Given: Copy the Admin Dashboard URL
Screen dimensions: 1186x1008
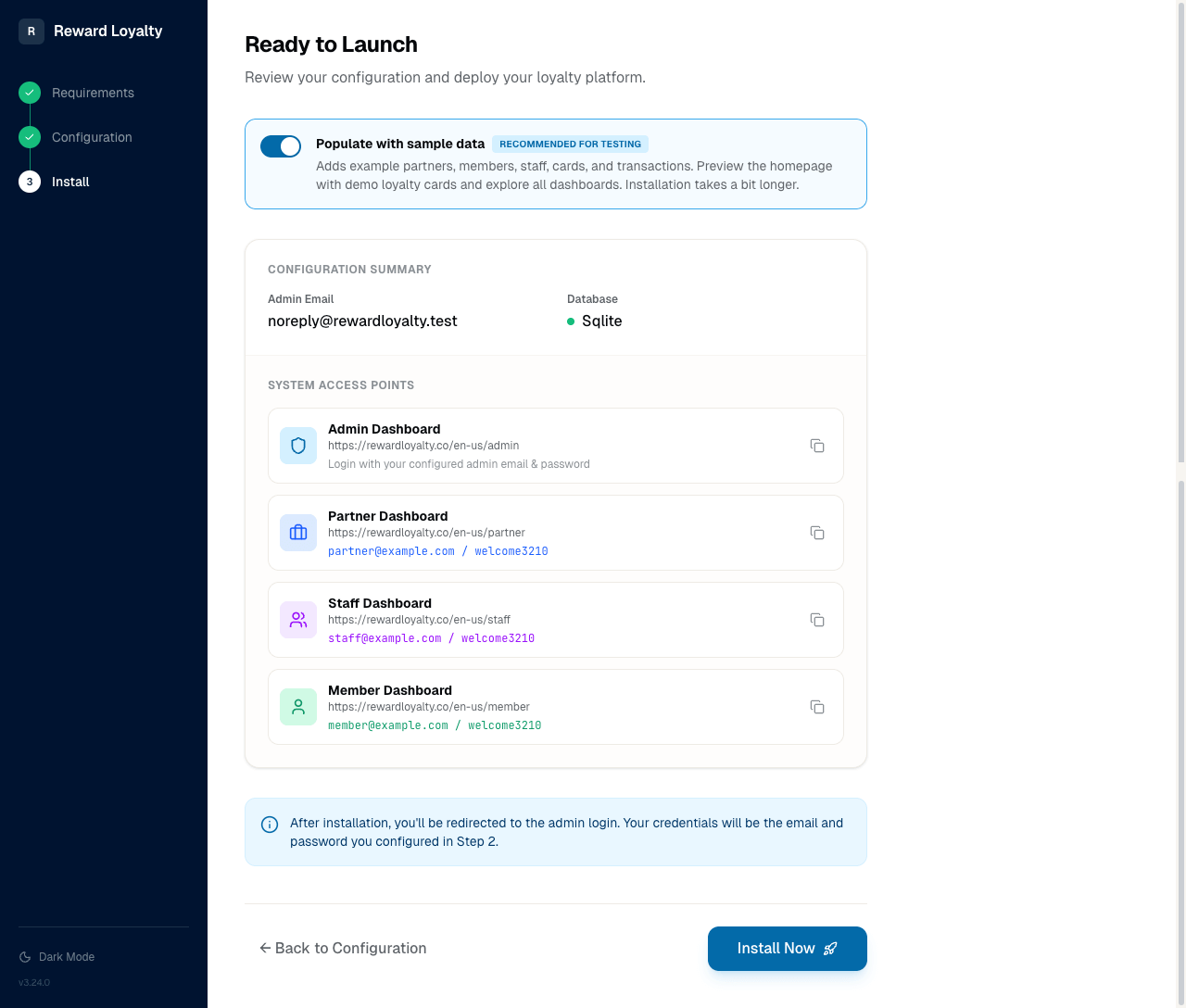Looking at the screenshot, I should [817, 446].
